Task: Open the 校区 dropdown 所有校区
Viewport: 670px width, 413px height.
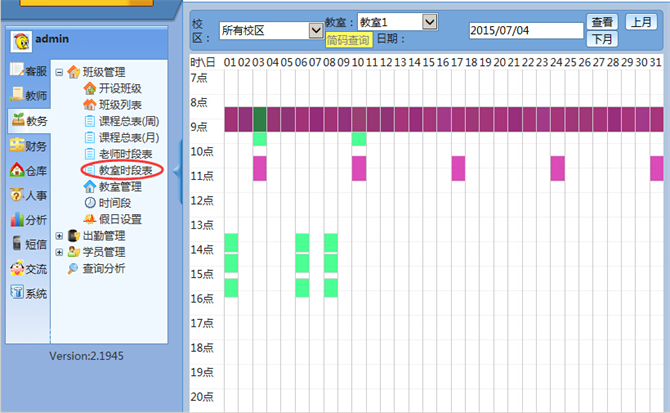Action: pyautogui.click(x=271, y=30)
